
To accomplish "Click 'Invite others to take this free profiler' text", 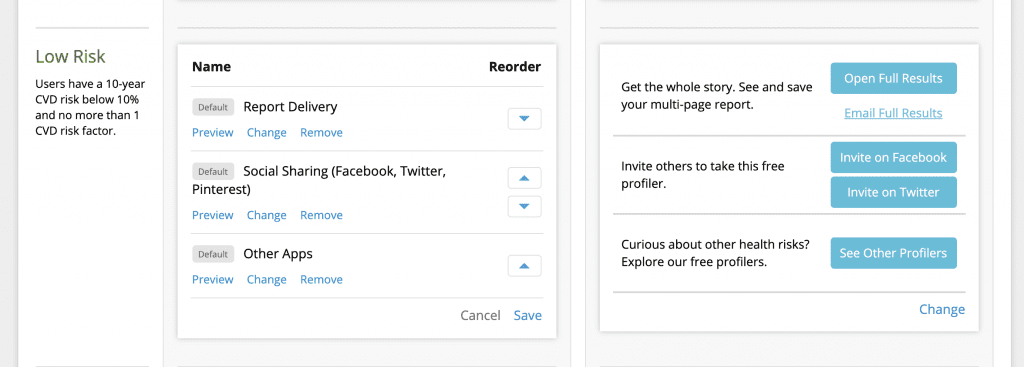I will pos(703,175).
